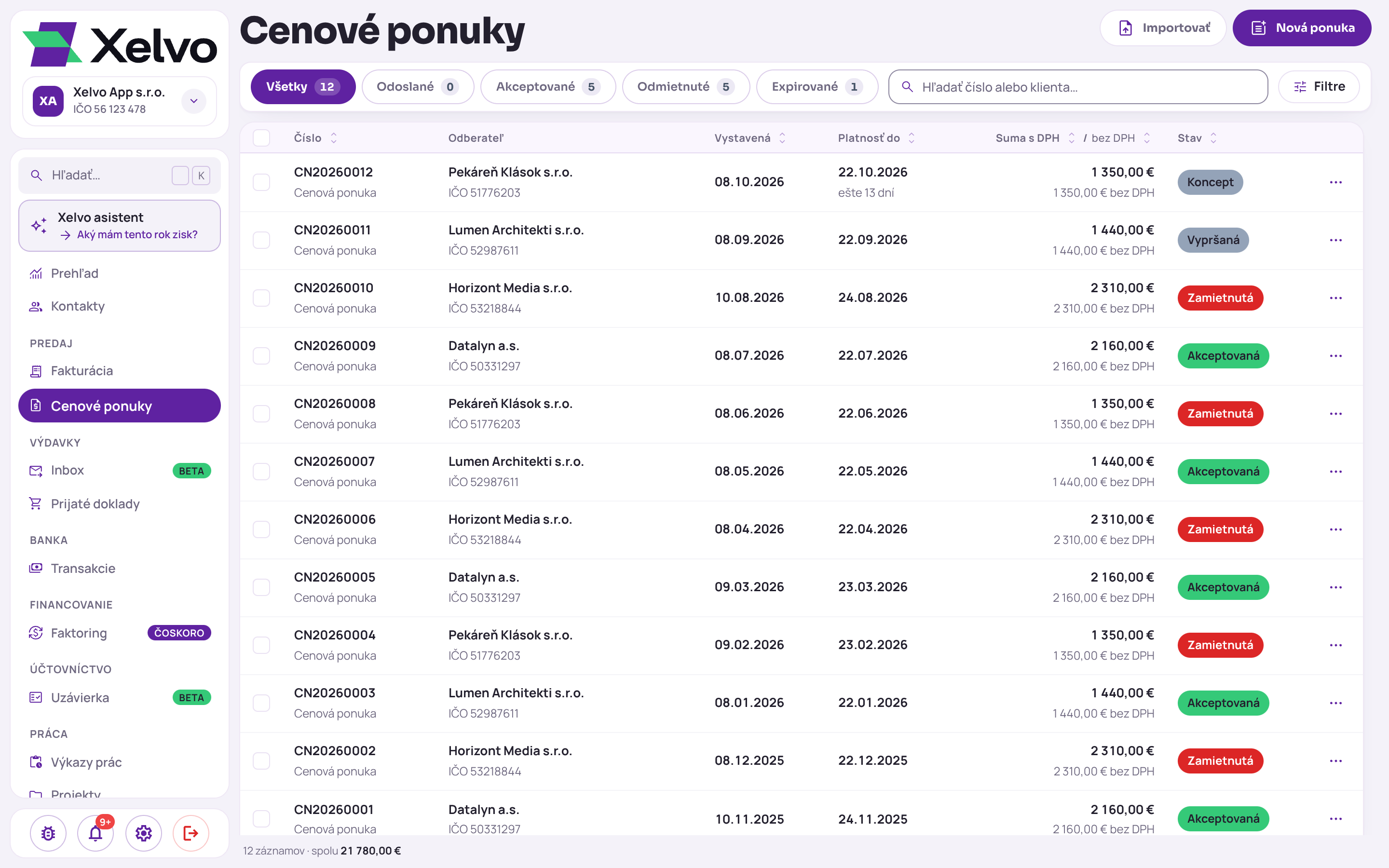Switch to Odmietnuté tab
Viewport: 1389px width, 868px height.
[686, 87]
